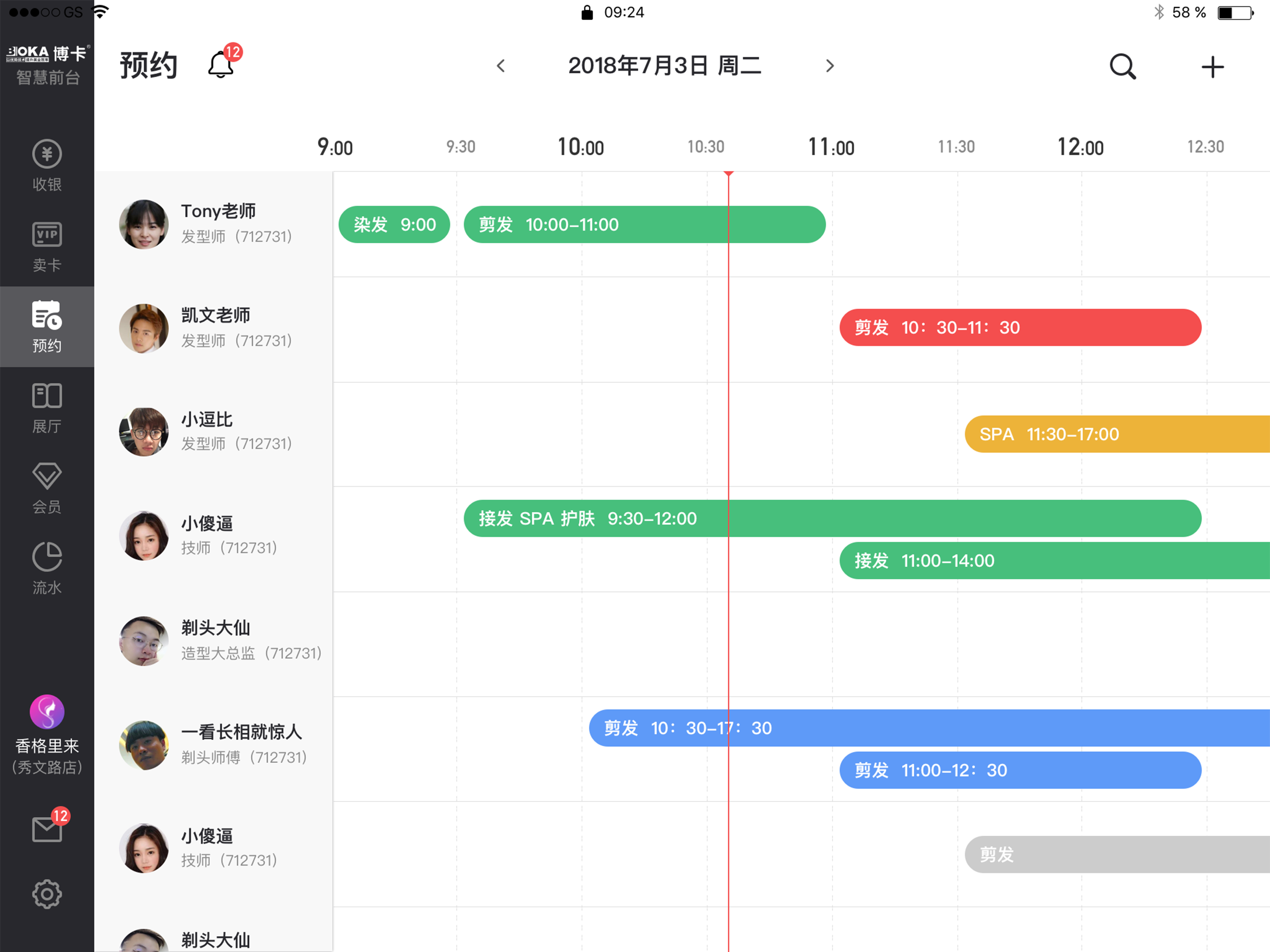Viewport: 1270px width, 952px height.
Task: Add a new appointment with plus icon
Action: (1212, 66)
